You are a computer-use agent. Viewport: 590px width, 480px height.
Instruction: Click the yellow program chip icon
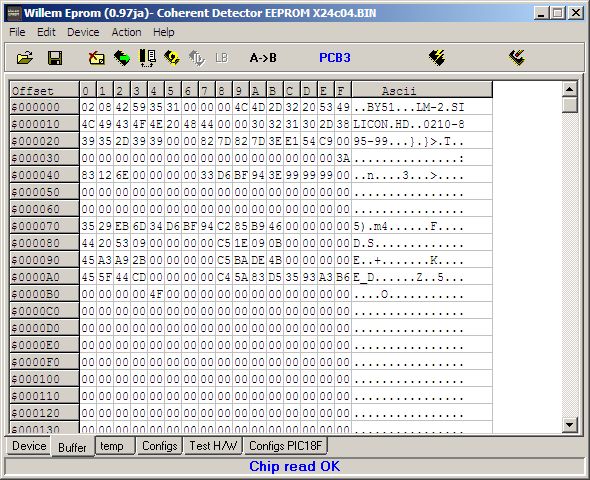172,58
